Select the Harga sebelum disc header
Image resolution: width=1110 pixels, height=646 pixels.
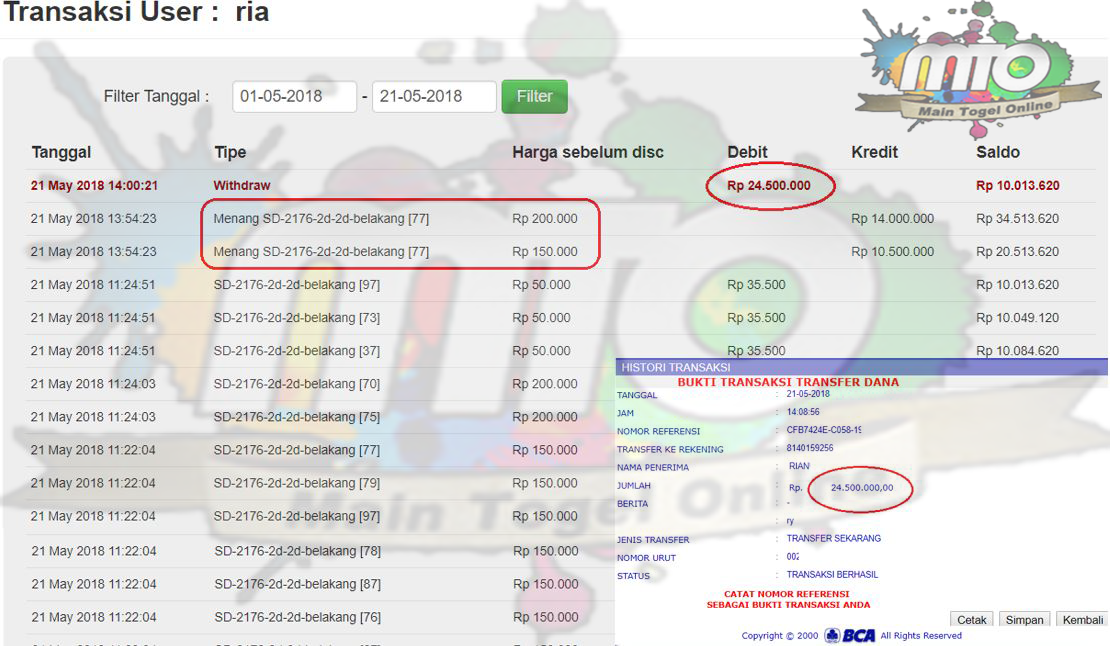click(x=587, y=152)
